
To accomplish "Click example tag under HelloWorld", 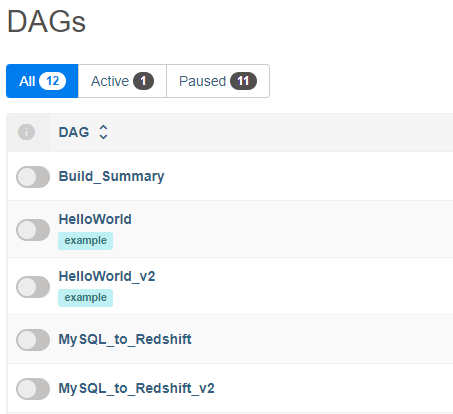I will [85, 241].
